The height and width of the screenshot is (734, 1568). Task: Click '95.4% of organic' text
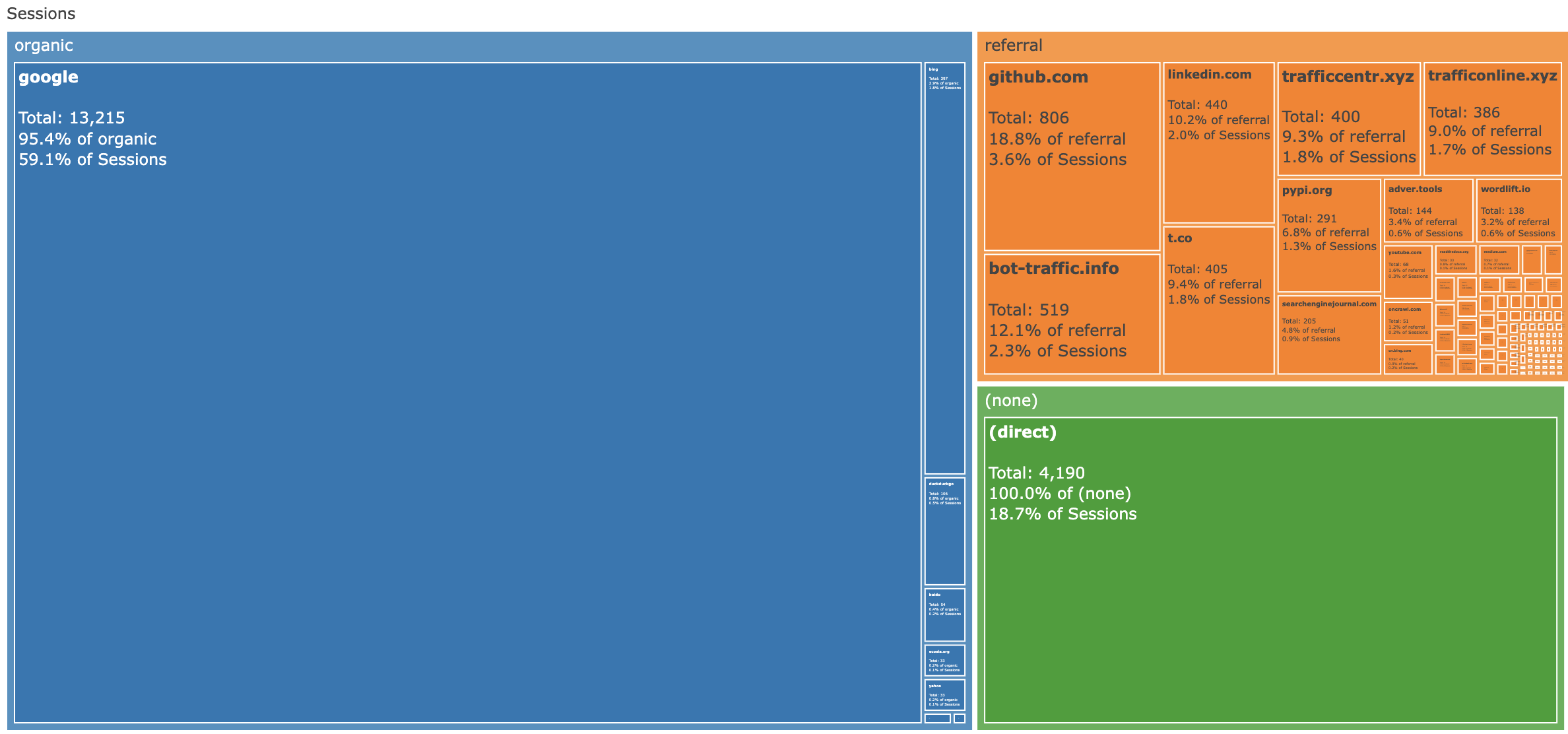[x=88, y=139]
